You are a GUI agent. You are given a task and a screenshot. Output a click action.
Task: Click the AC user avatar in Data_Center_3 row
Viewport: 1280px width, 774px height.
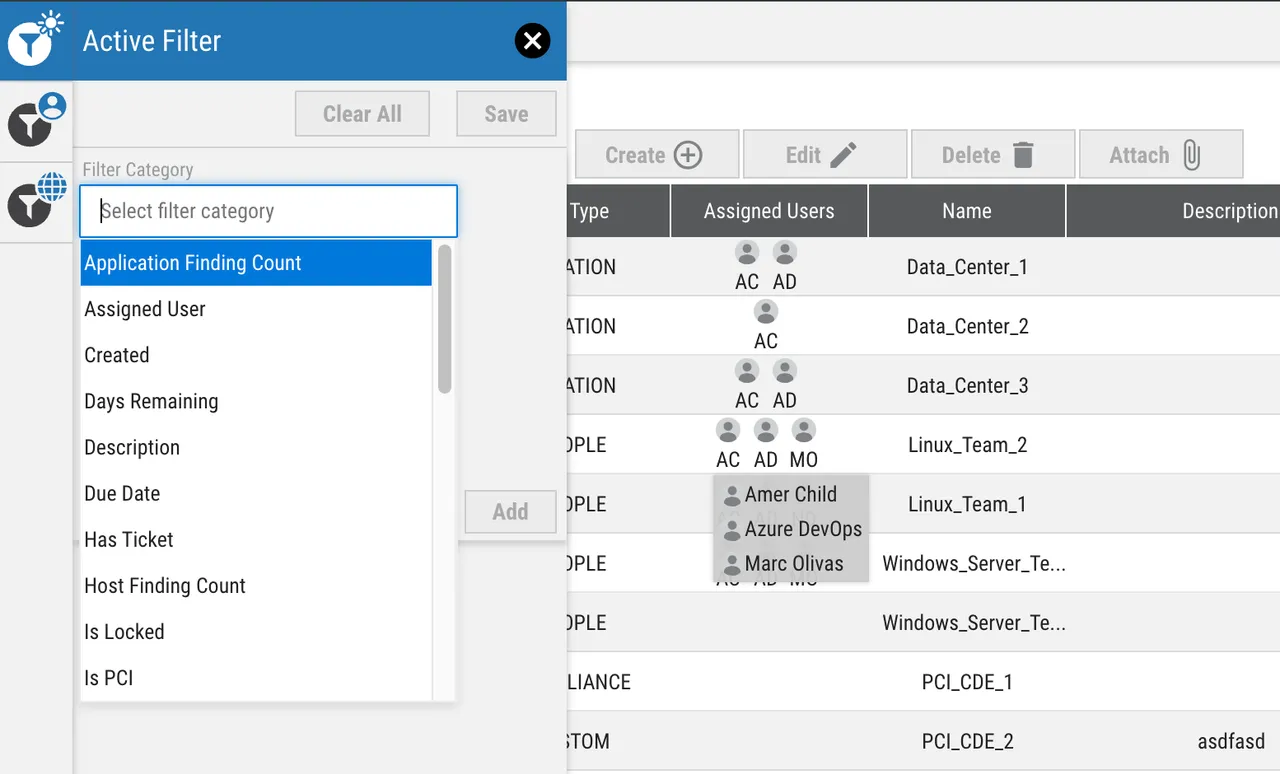click(747, 372)
